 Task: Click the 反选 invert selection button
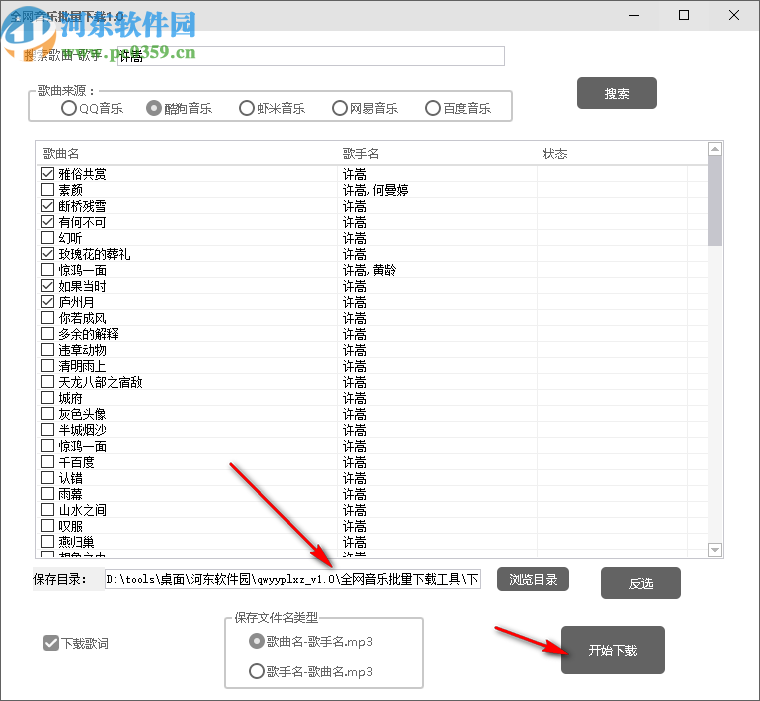[x=641, y=583]
